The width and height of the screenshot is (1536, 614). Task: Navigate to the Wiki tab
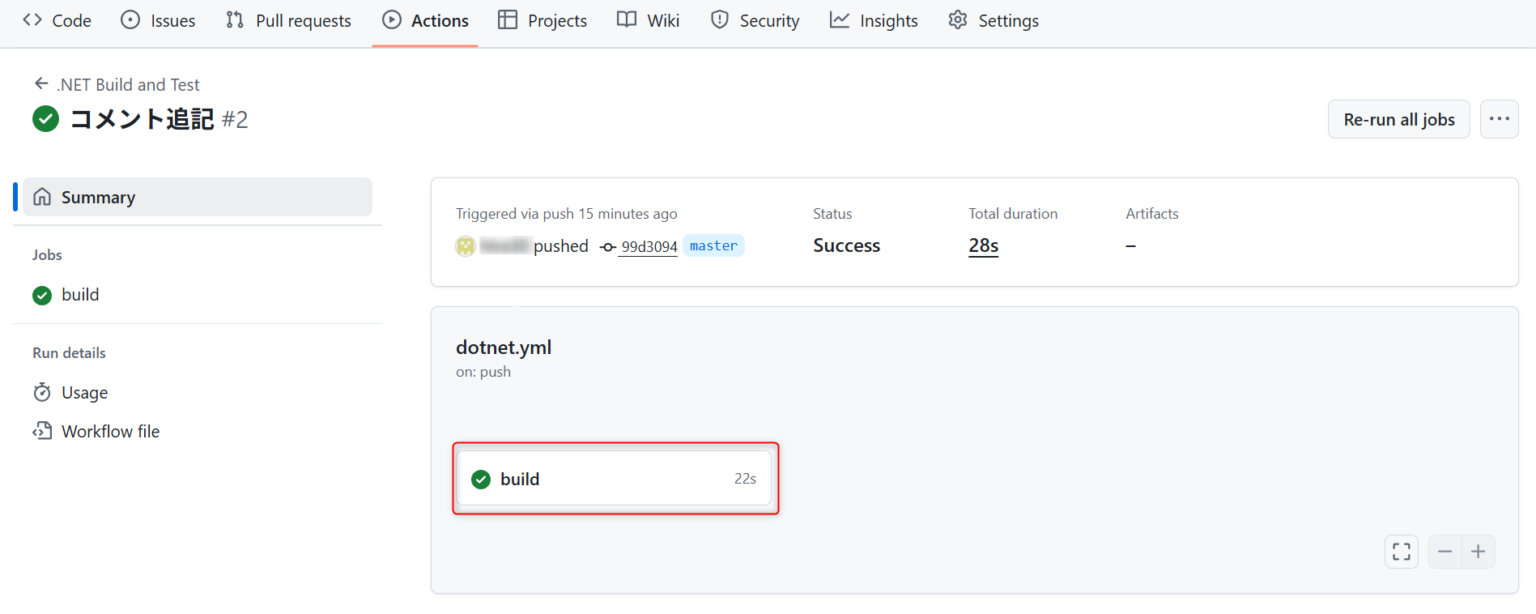tap(648, 20)
